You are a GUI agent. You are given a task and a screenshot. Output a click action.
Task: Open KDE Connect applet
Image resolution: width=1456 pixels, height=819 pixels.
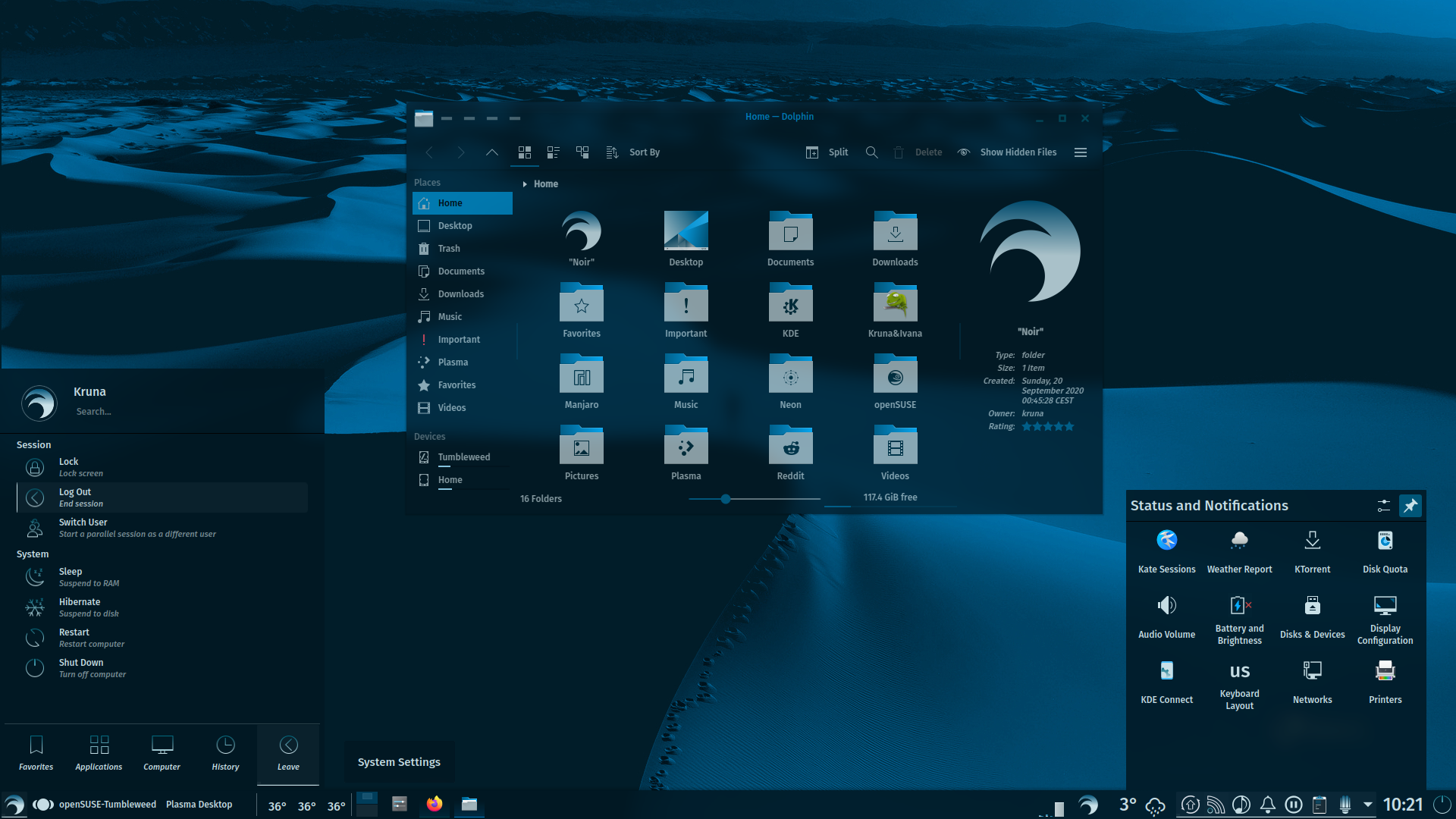(1166, 683)
